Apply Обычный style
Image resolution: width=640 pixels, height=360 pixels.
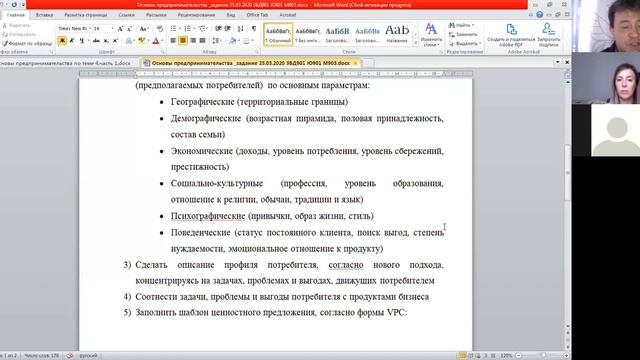pyautogui.click(x=278, y=34)
